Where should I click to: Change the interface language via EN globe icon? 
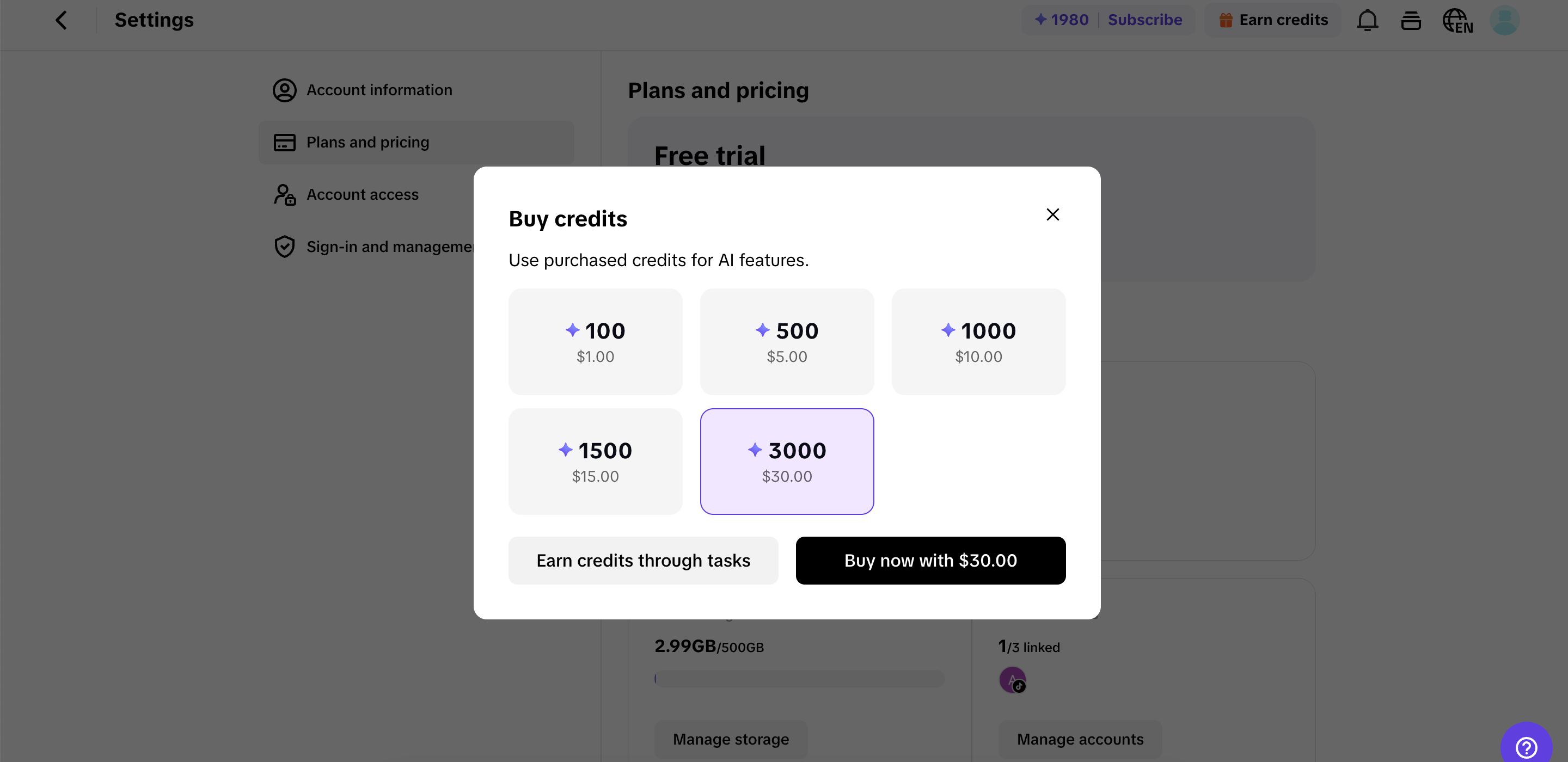[1457, 20]
